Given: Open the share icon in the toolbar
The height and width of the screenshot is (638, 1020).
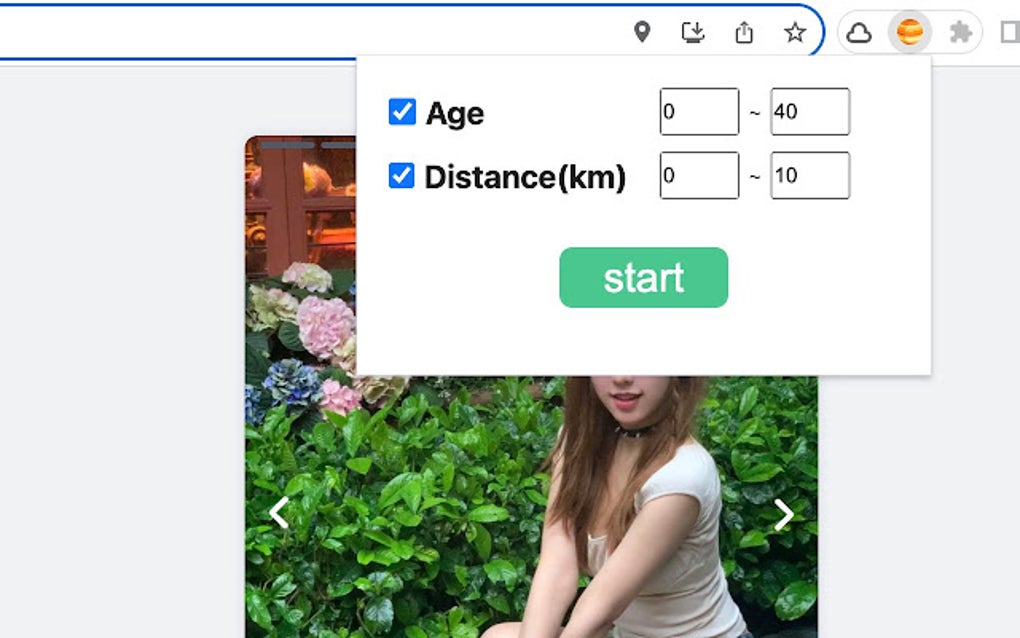Looking at the screenshot, I should pos(744,31).
